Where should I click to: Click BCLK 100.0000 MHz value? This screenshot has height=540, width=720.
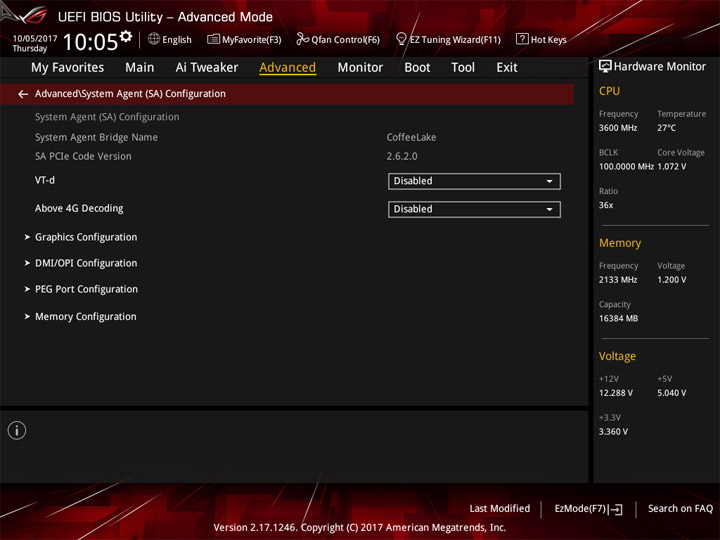pos(626,166)
